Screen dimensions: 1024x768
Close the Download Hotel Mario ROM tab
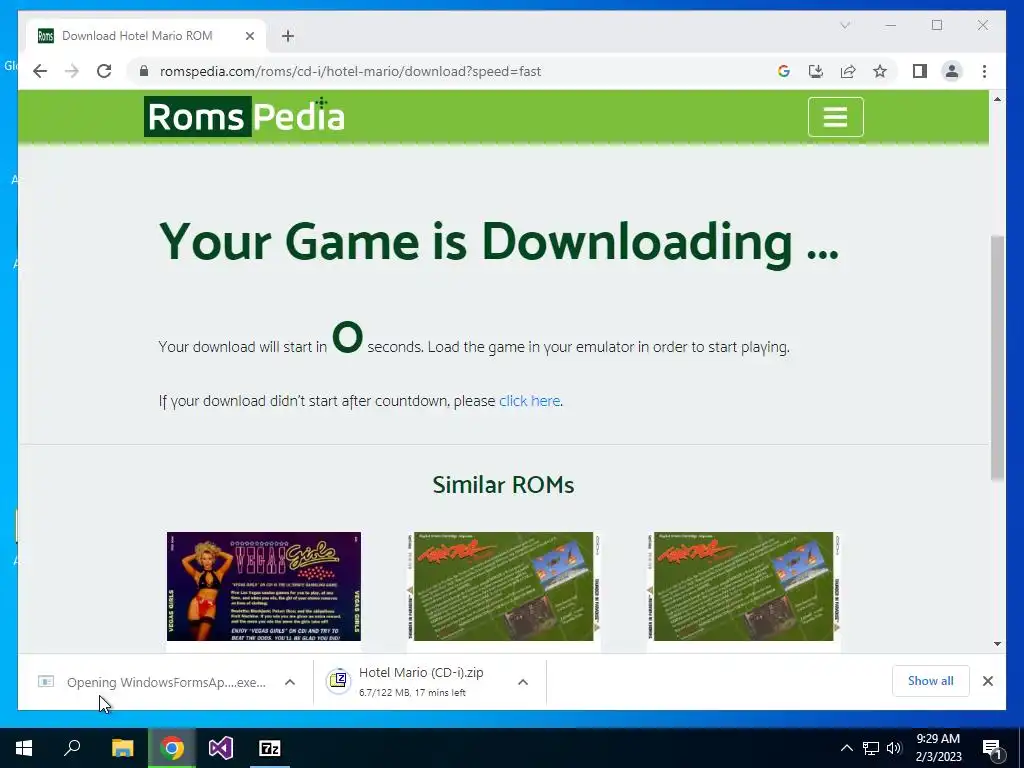(249, 36)
